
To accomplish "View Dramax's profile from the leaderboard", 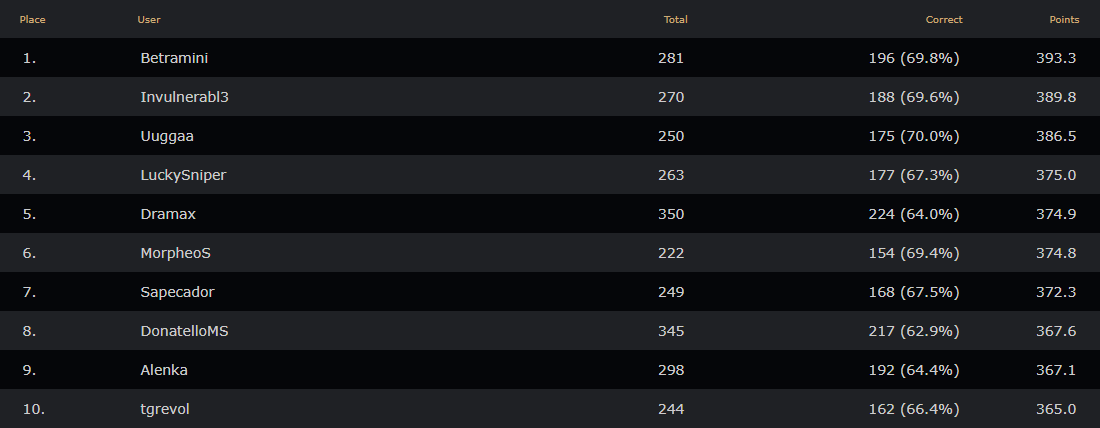I will tap(168, 214).
